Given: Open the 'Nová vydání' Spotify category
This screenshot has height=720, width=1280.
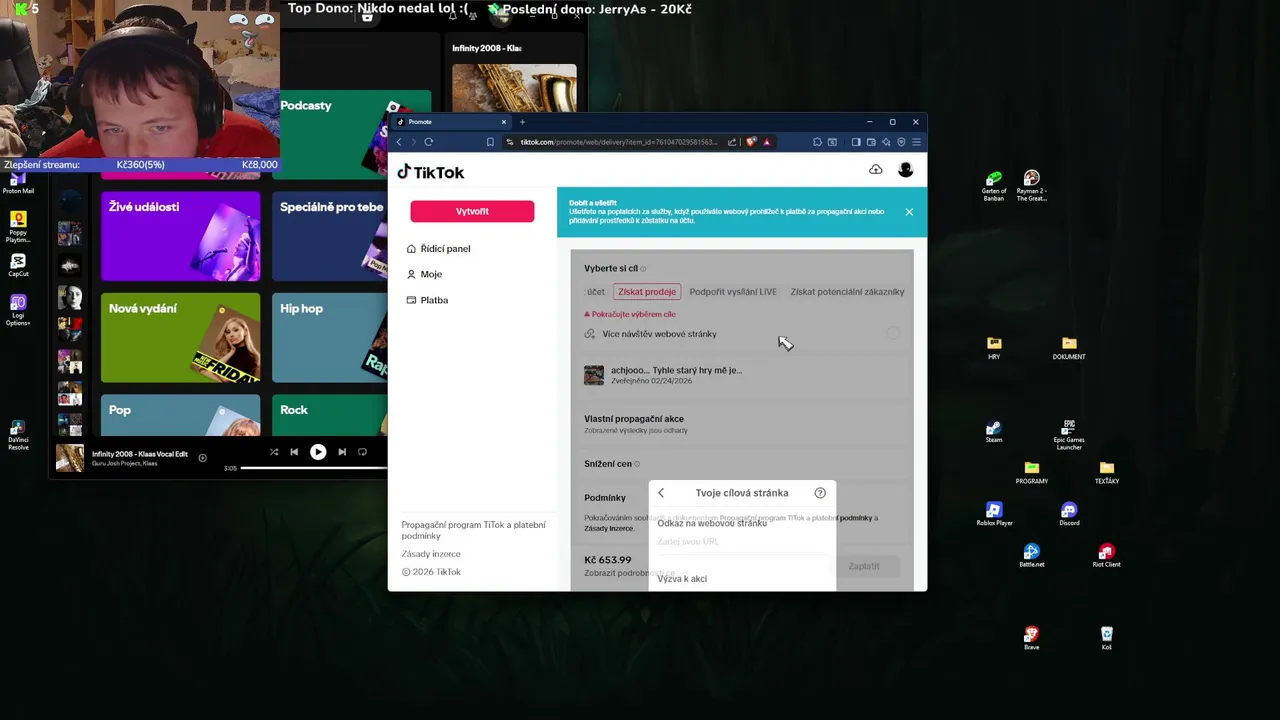Looking at the screenshot, I should point(181,338).
